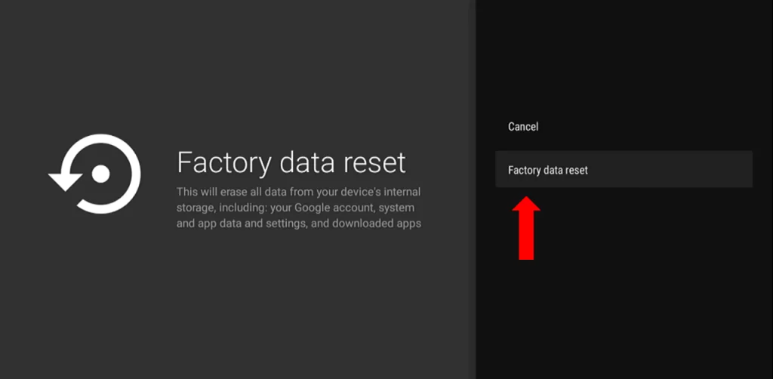Select Cancel in the right menu
The width and height of the screenshot is (775, 379).
(523, 126)
